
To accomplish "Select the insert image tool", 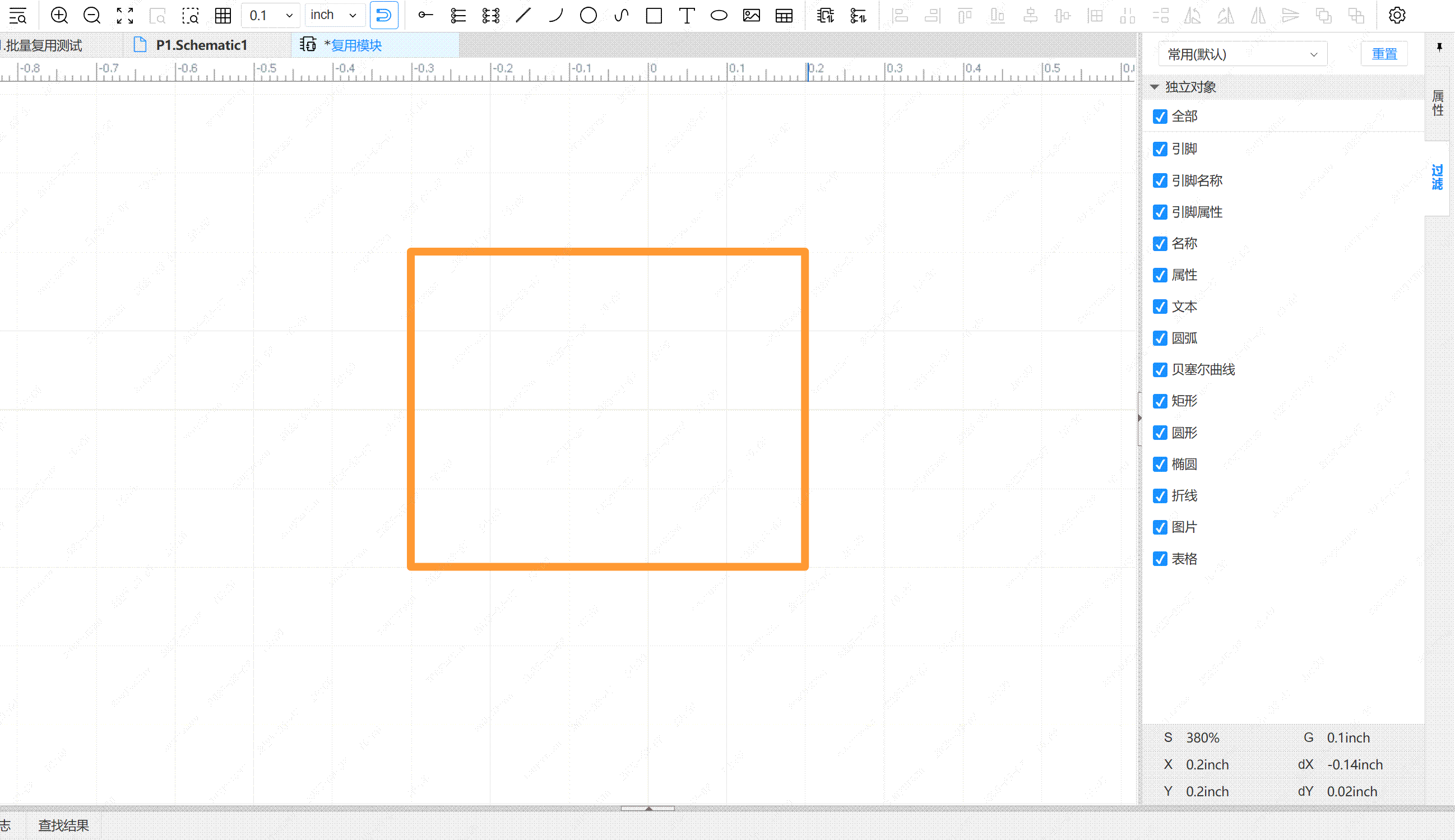I will [x=751, y=16].
